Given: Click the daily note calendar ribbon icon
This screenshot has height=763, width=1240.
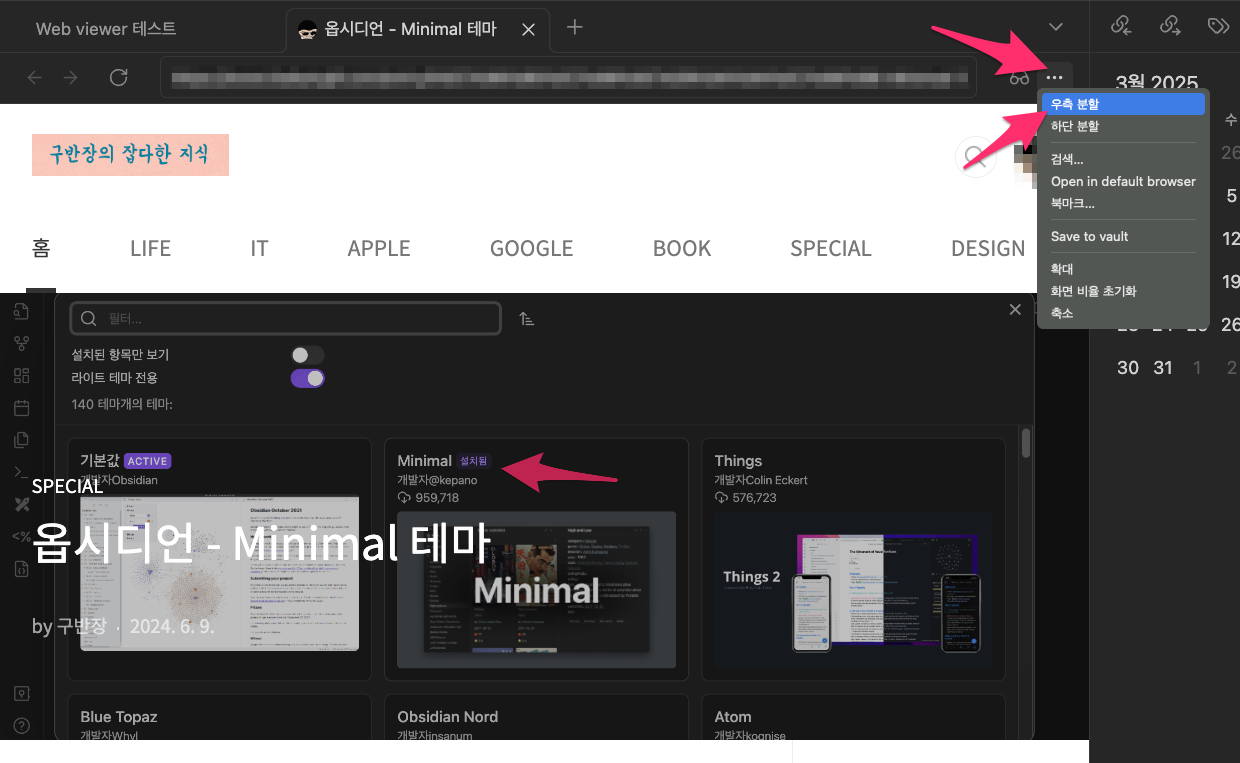Looking at the screenshot, I should 21,408.
